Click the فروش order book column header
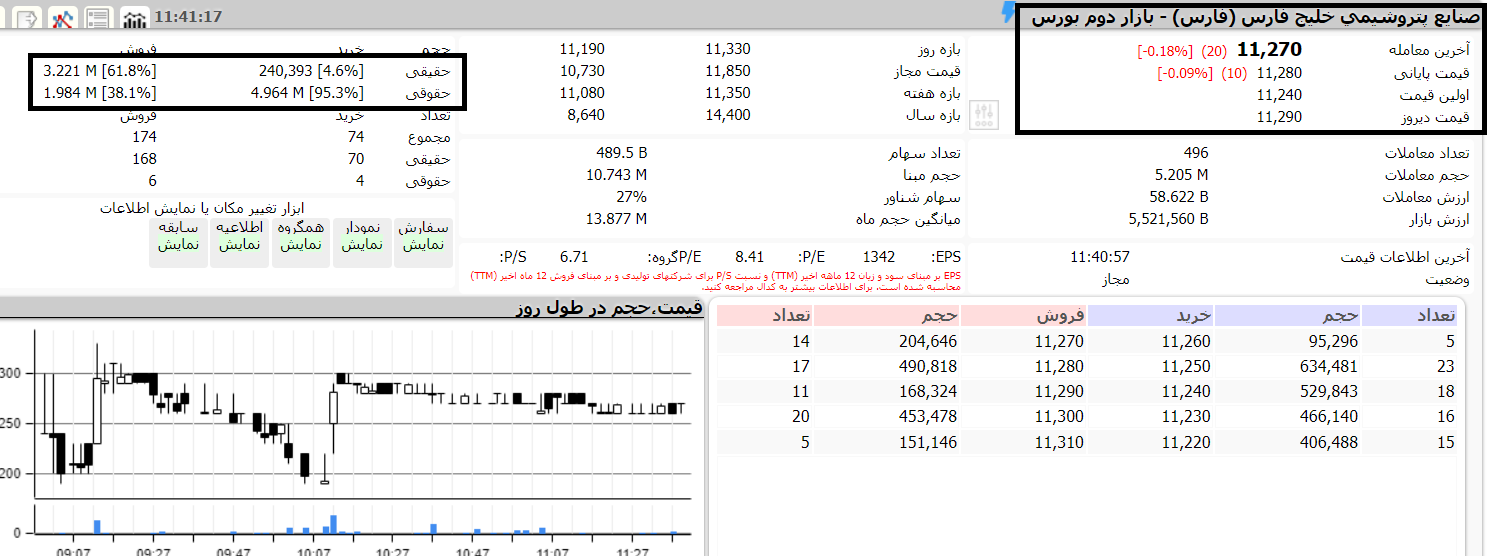Image resolution: width=1491 pixels, height=556 pixels. click(x=1024, y=316)
